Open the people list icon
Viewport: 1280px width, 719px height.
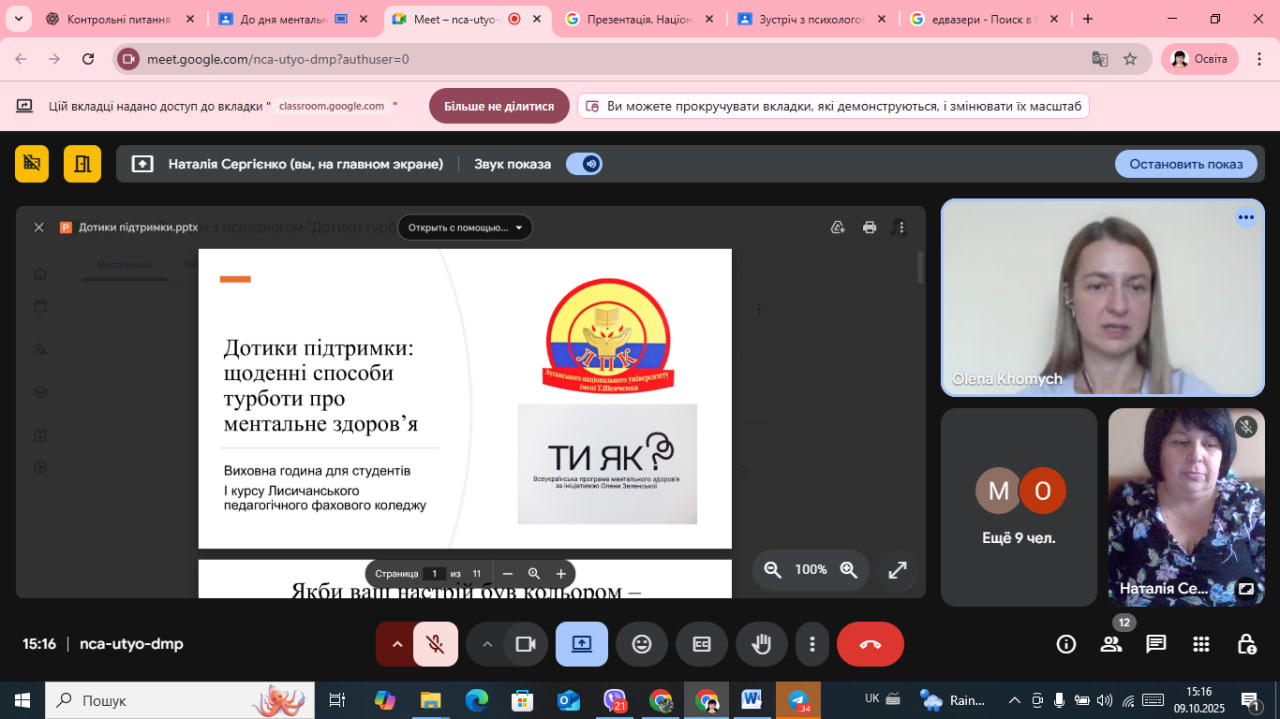[x=1111, y=644]
